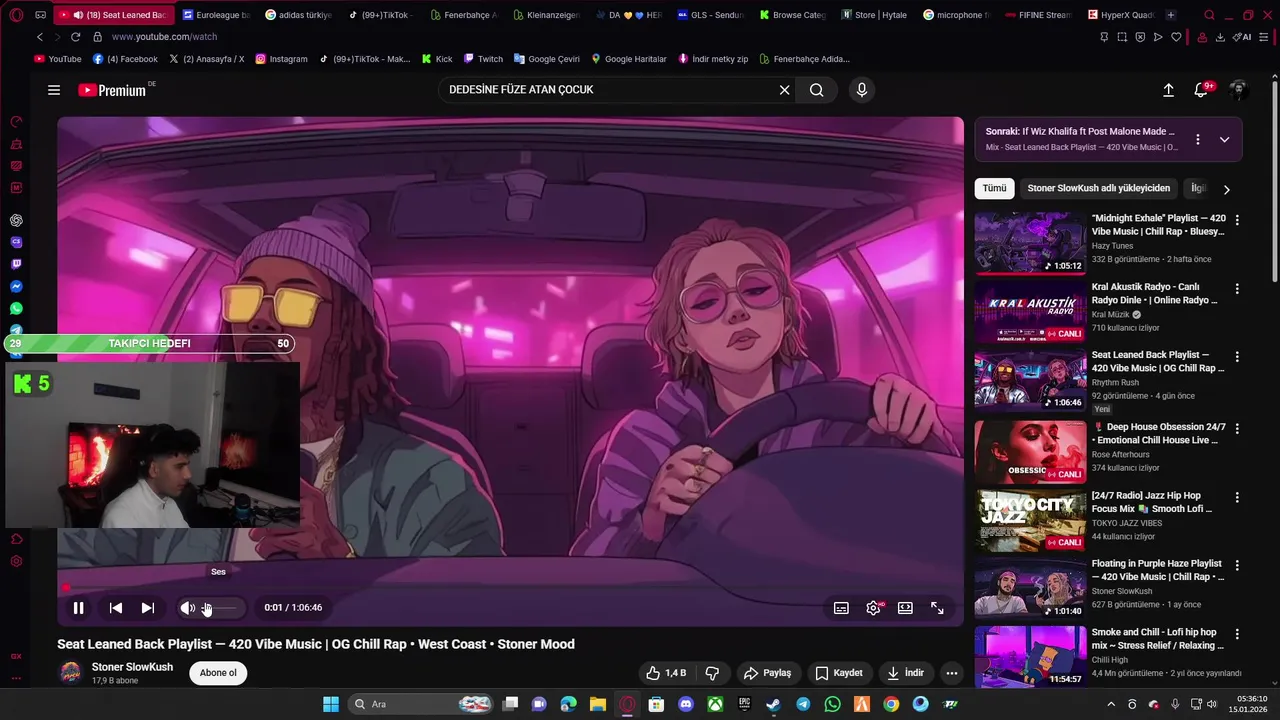Open the mix playlist options menu
The width and height of the screenshot is (1280, 720).
1197,140
